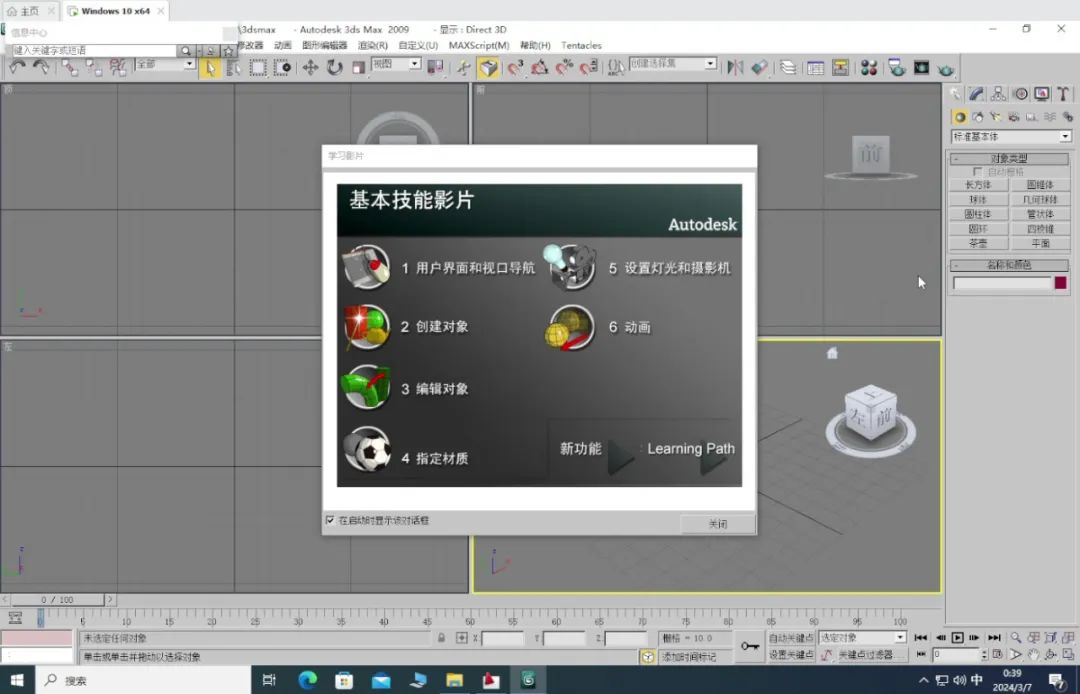
Task: Open the 图形编辑器 menu
Action: pos(324,45)
